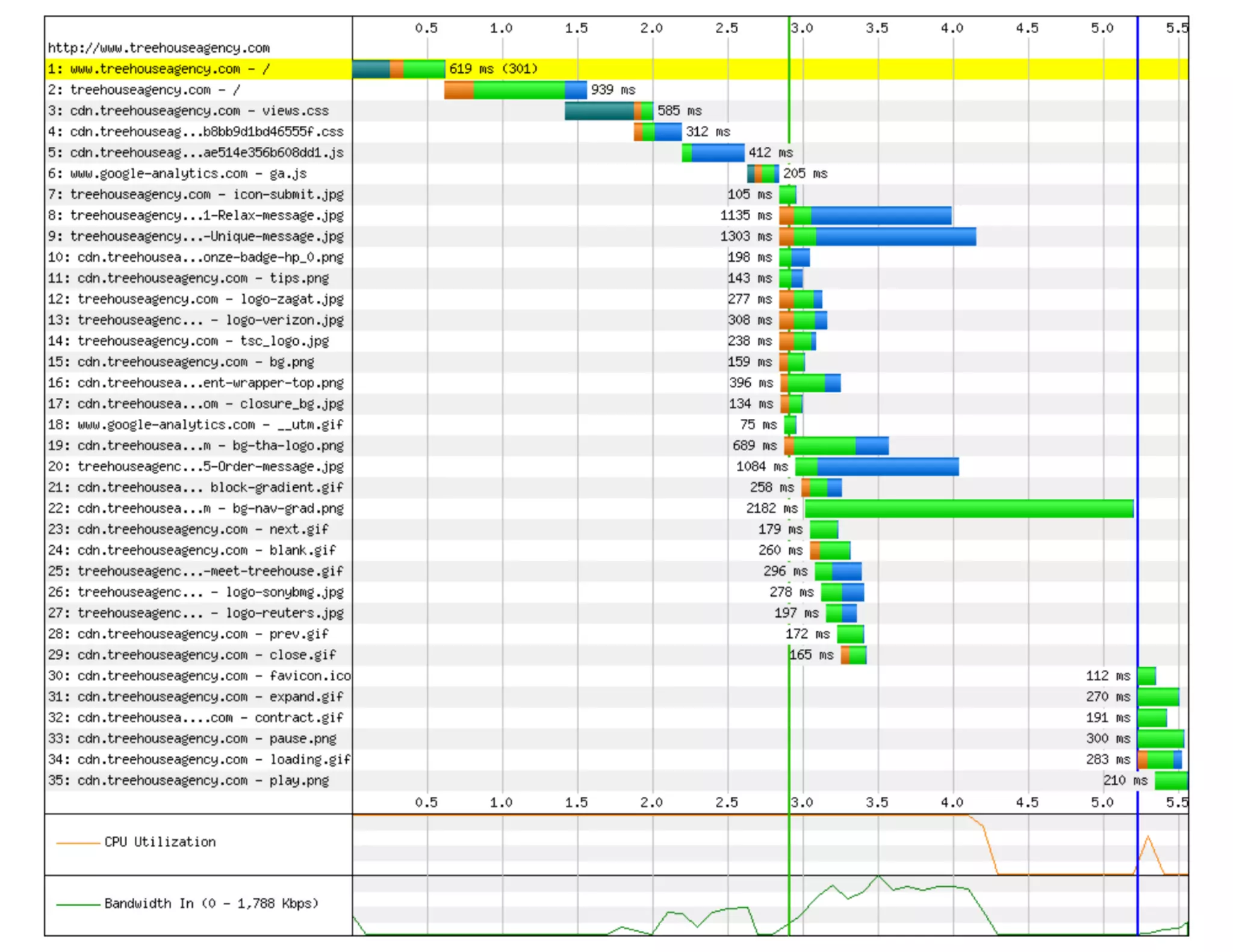Click the 5.0 seconds bottom axis marker
This screenshot has height=952, width=1233.
pyautogui.click(x=1102, y=802)
